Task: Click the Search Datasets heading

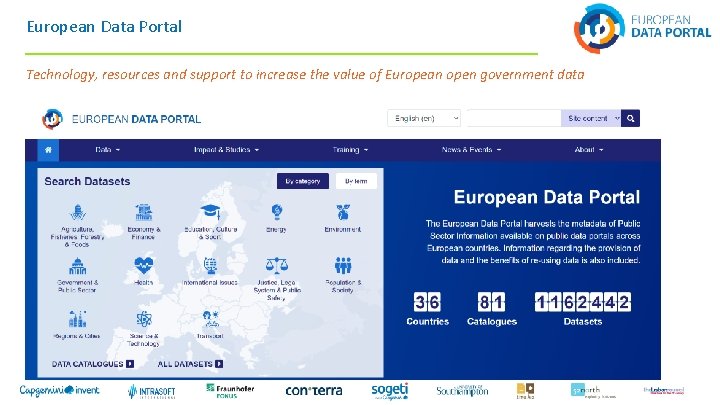Action: [x=87, y=181]
